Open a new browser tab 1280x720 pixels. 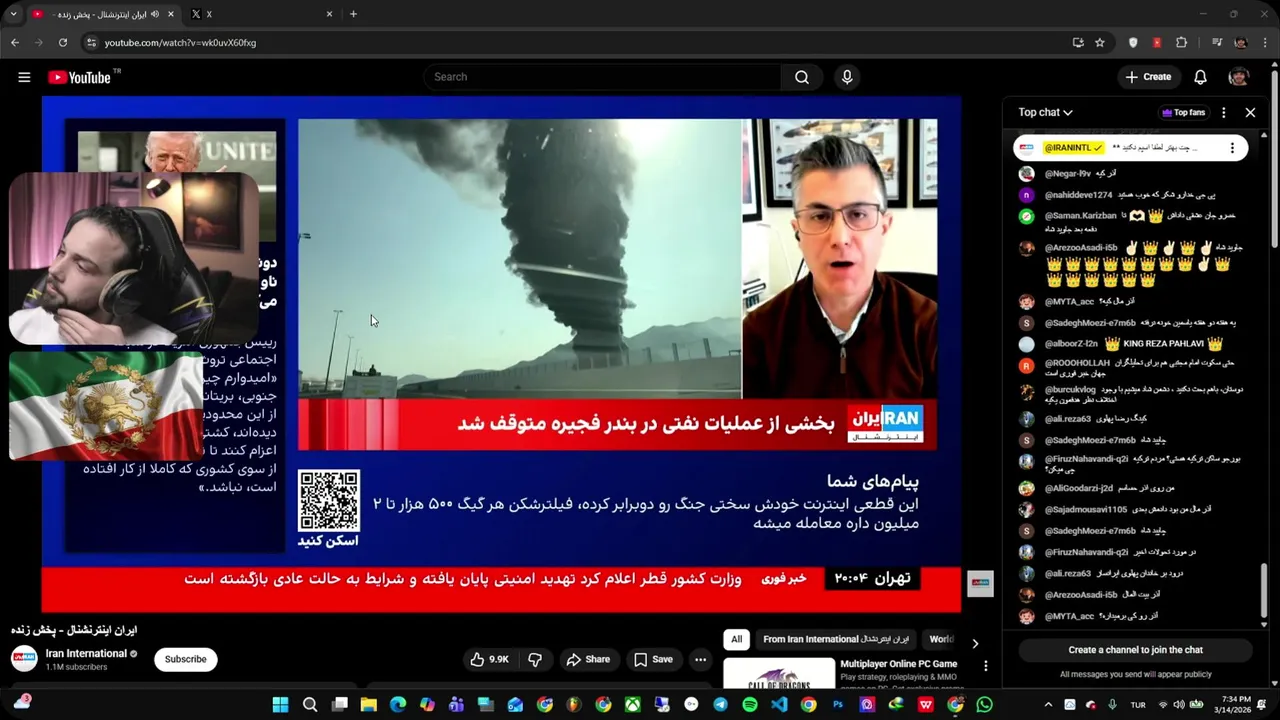pyautogui.click(x=353, y=14)
